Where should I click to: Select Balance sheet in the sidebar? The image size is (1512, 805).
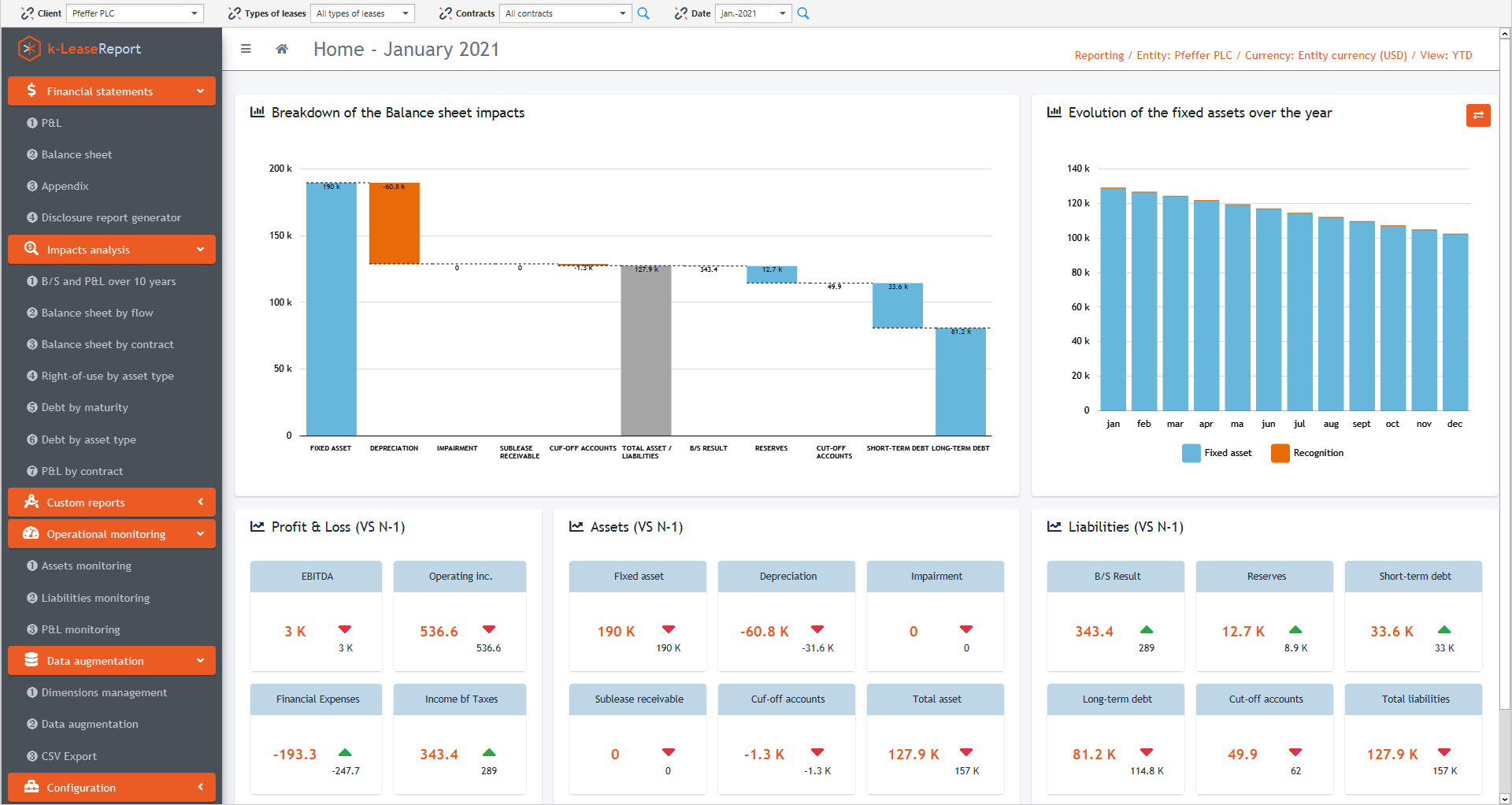click(x=76, y=154)
